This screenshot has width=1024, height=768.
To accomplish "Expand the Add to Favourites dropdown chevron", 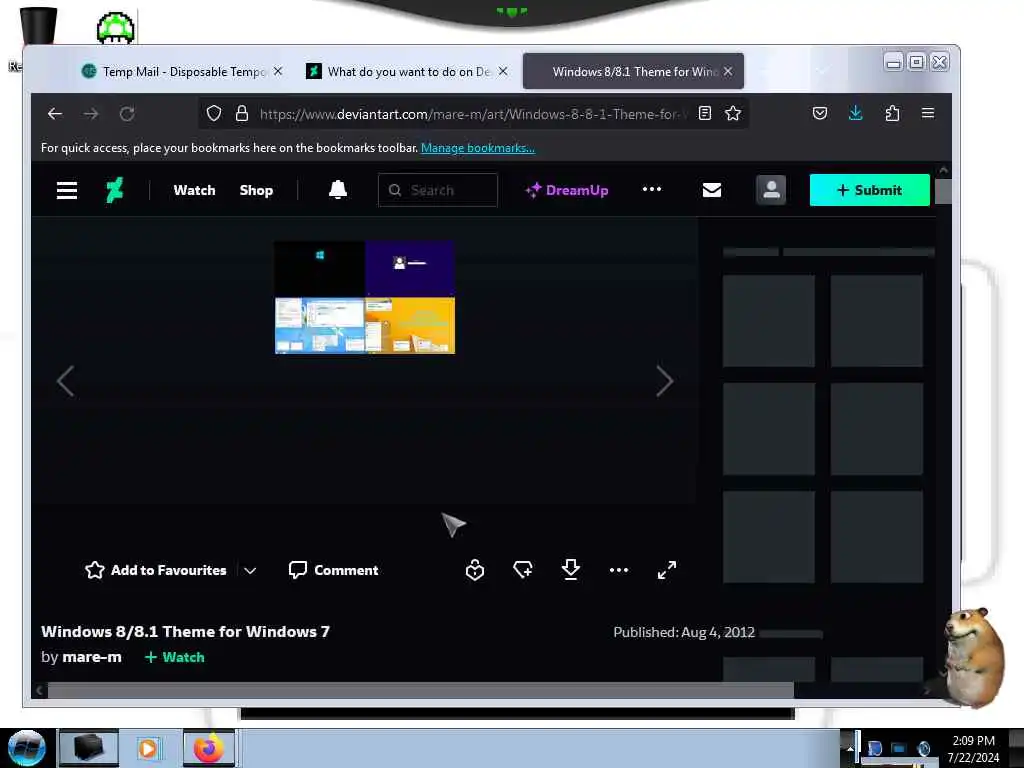I will tap(250, 570).
